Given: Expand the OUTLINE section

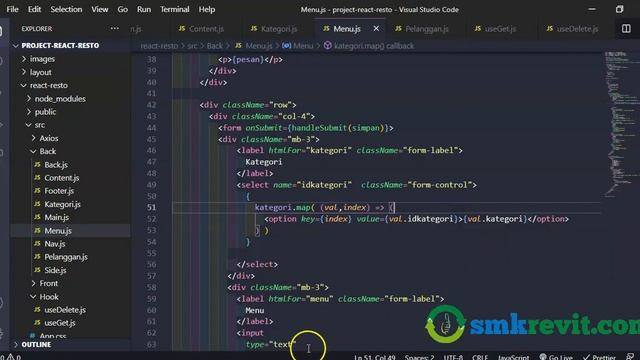Looking at the screenshot, I should (x=36, y=345).
